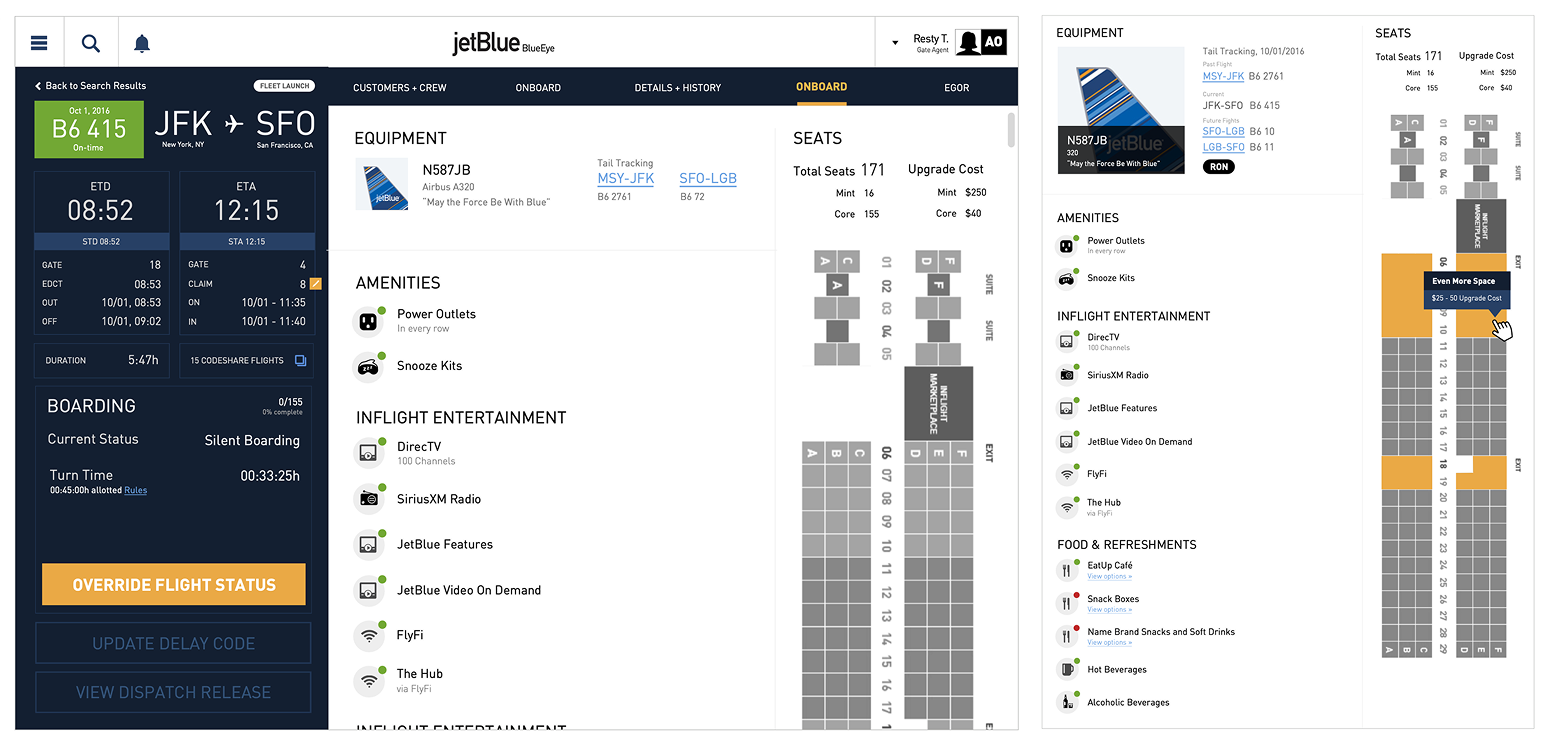Click the Snooze Kits icon in detail panel
Screen dimensions: 1565x750
pyautogui.click(x=1068, y=279)
